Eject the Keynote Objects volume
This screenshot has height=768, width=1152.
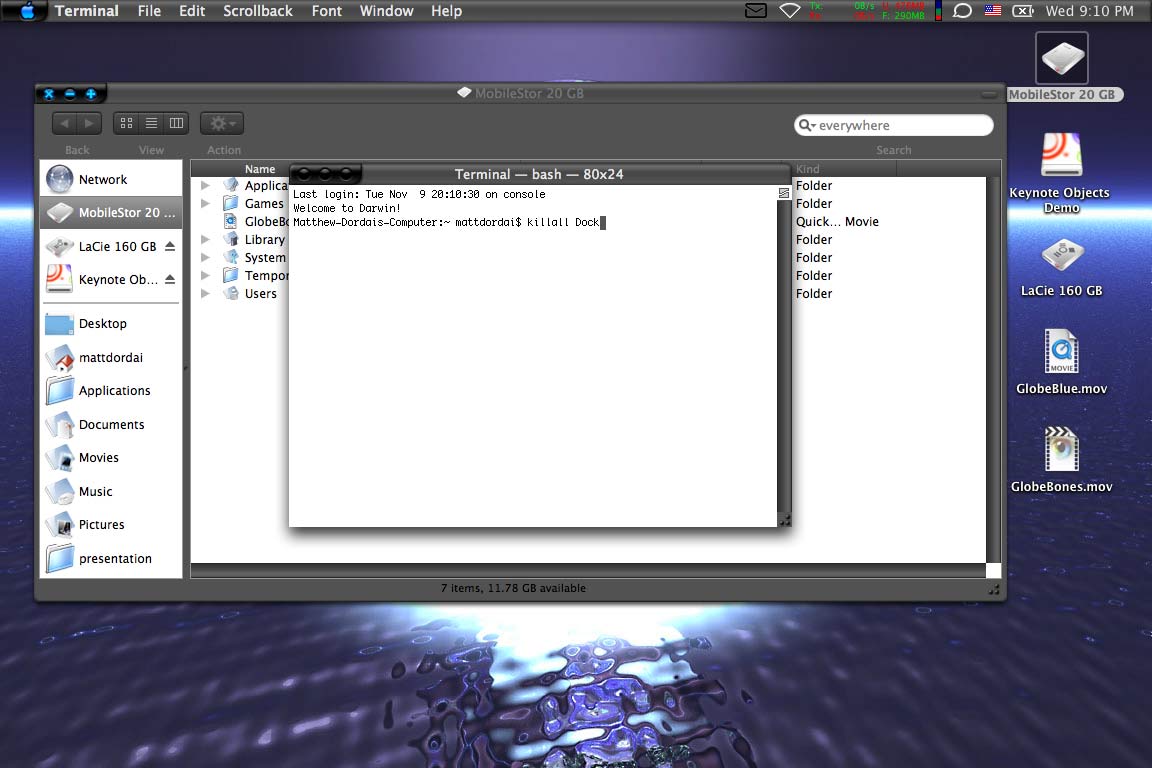coord(170,279)
